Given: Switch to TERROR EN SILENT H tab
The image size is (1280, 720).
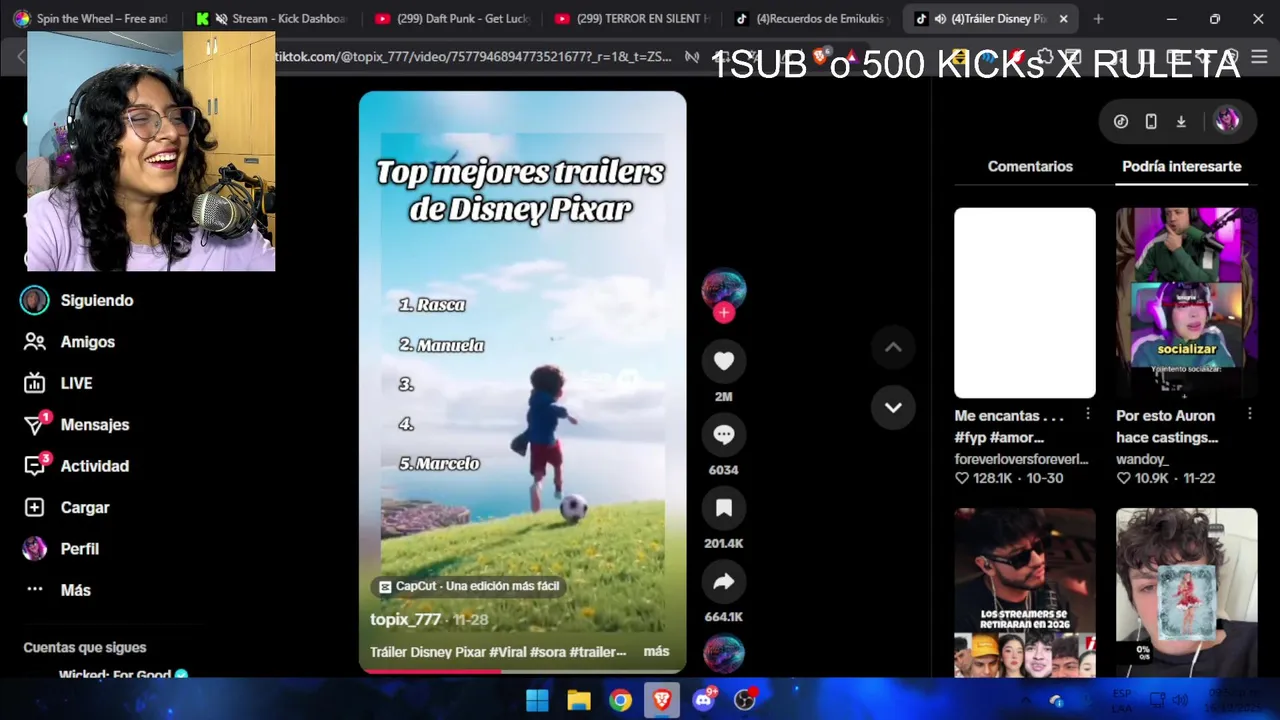Looking at the screenshot, I should (x=632, y=19).
